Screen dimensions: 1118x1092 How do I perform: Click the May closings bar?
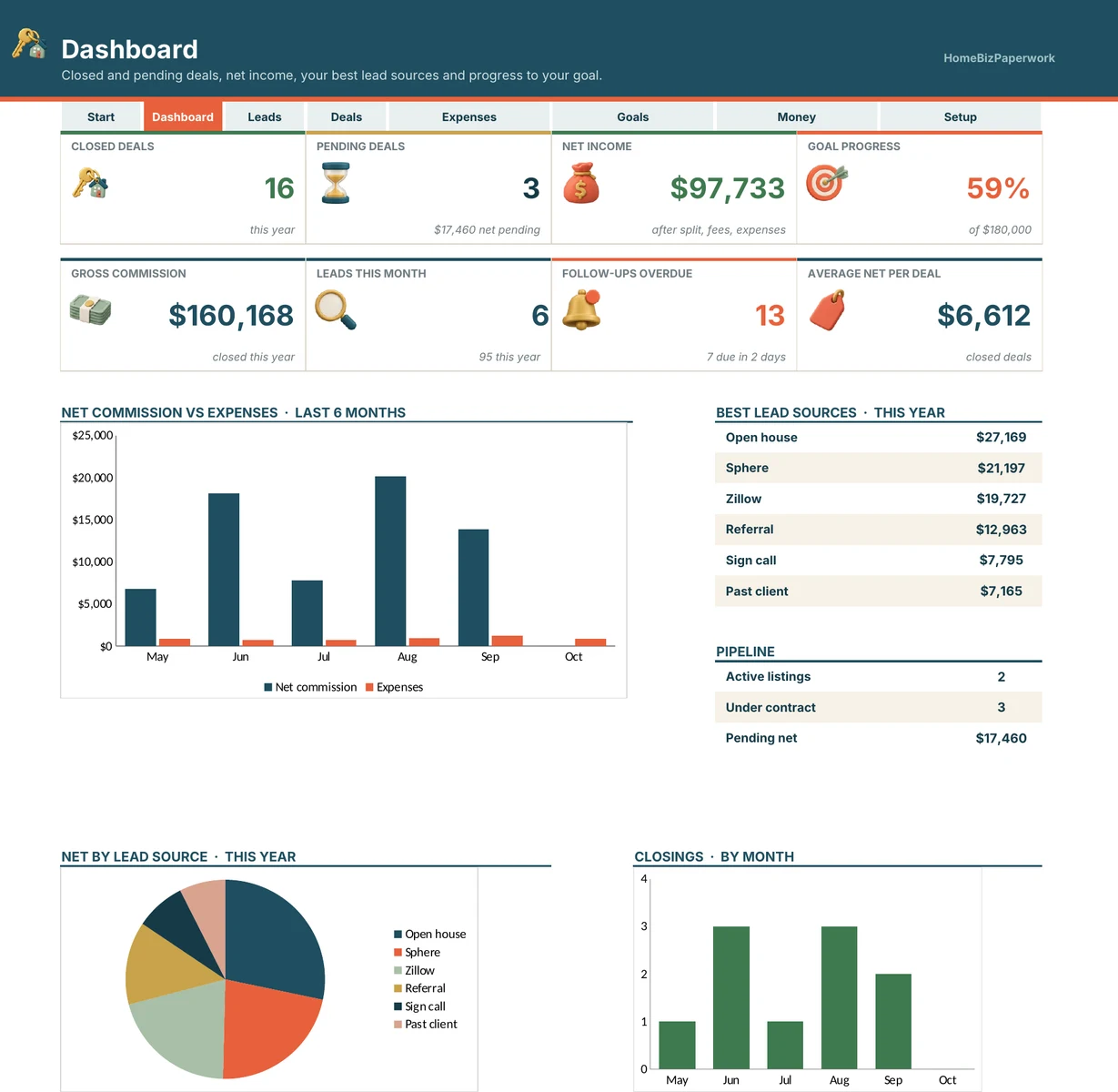point(677,1046)
